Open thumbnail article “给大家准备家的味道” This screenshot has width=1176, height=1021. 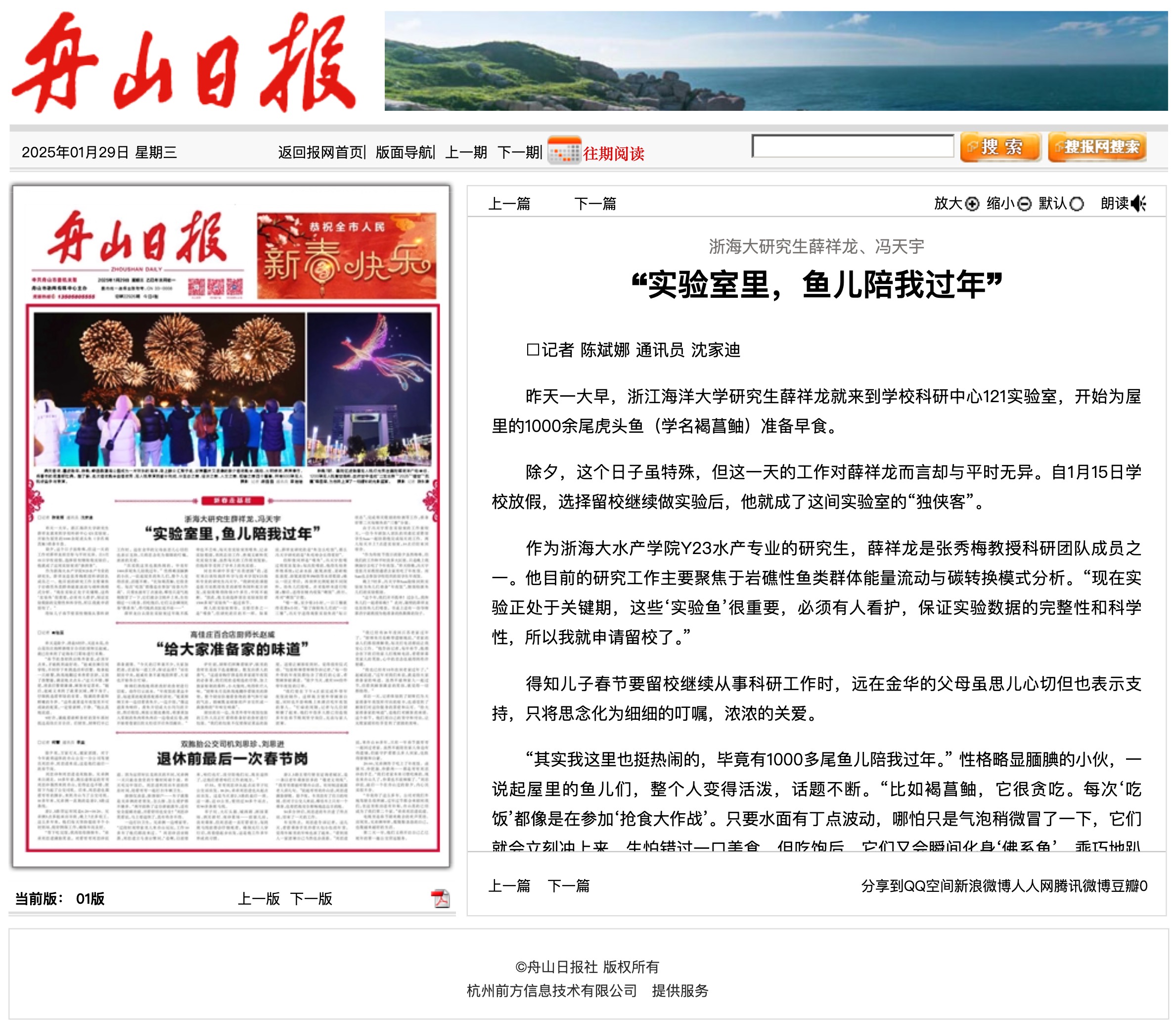[x=232, y=649]
